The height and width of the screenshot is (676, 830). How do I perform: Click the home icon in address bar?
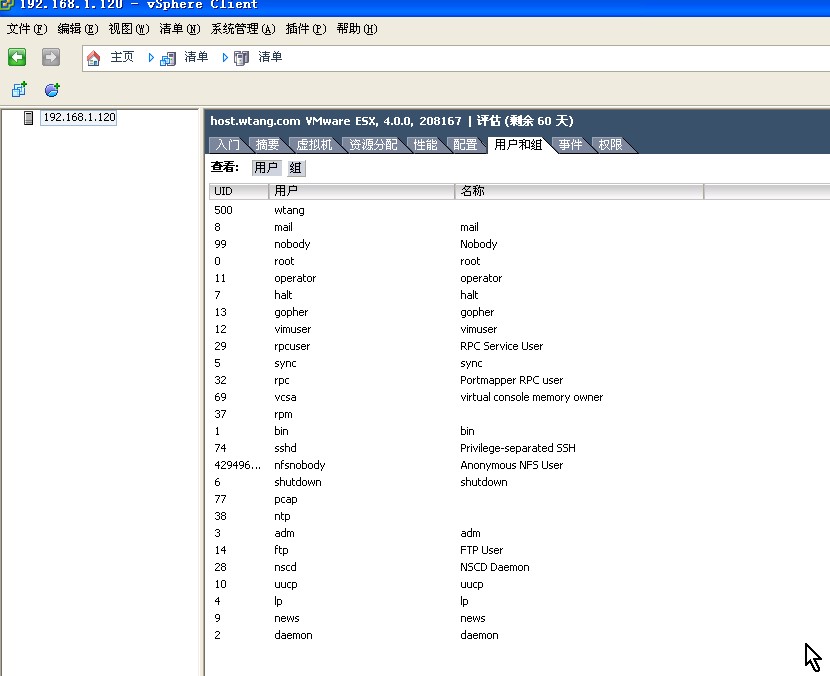click(x=94, y=58)
